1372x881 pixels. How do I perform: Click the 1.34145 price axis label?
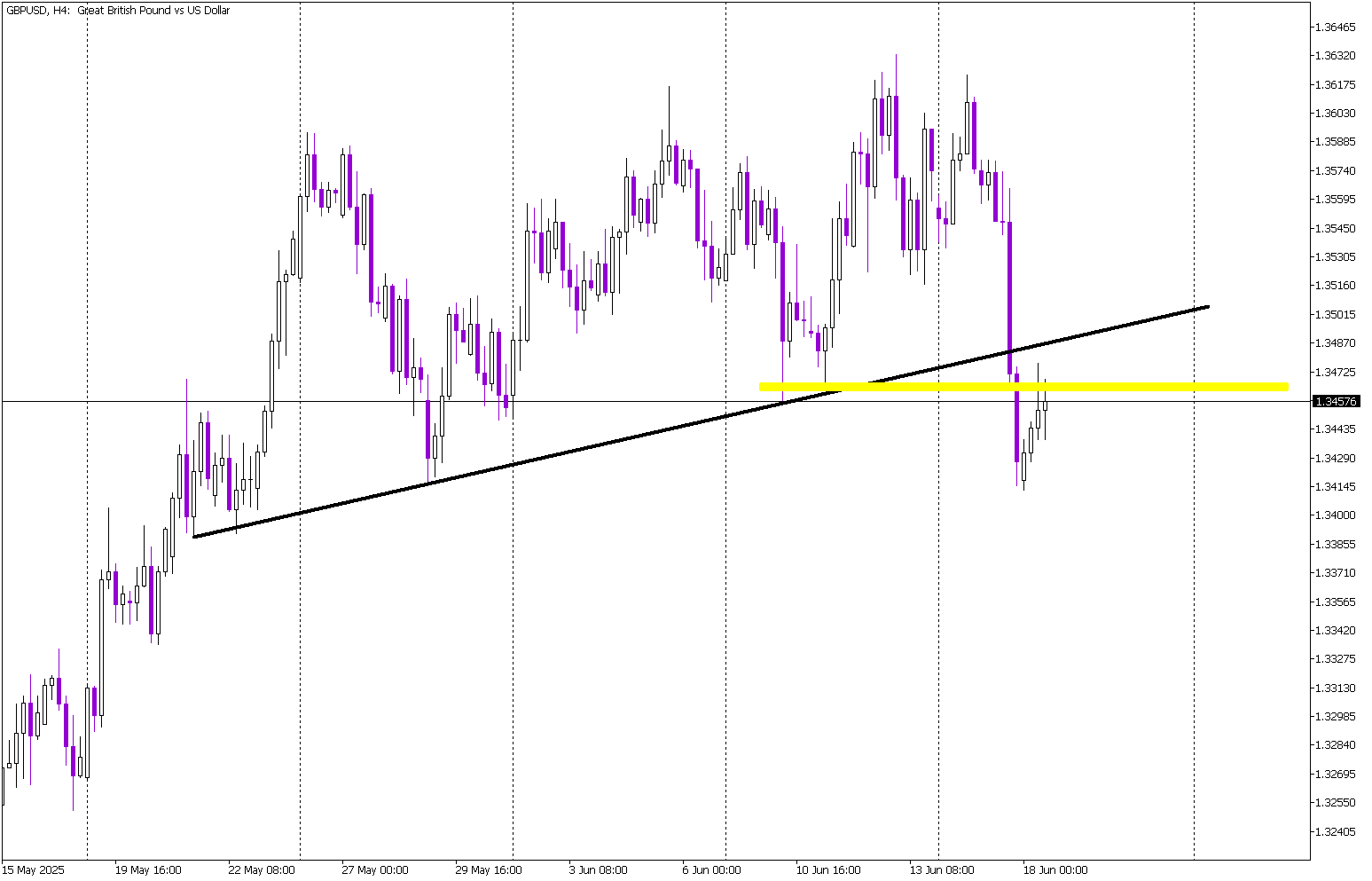pyautogui.click(x=1337, y=486)
